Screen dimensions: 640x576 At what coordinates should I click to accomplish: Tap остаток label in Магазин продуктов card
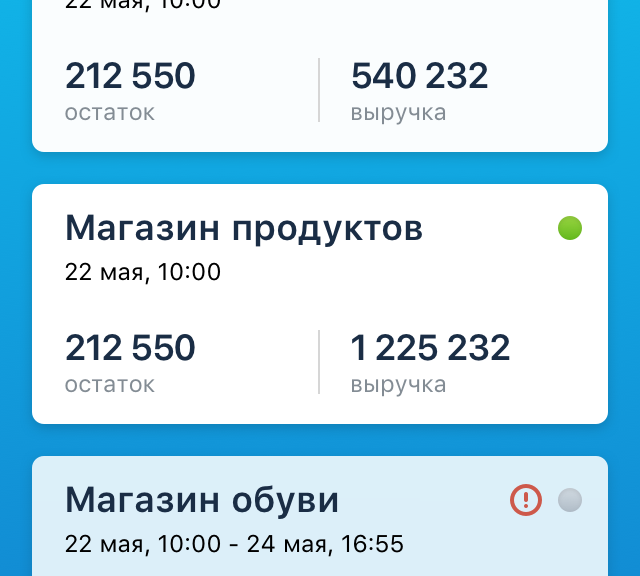[x=110, y=385]
